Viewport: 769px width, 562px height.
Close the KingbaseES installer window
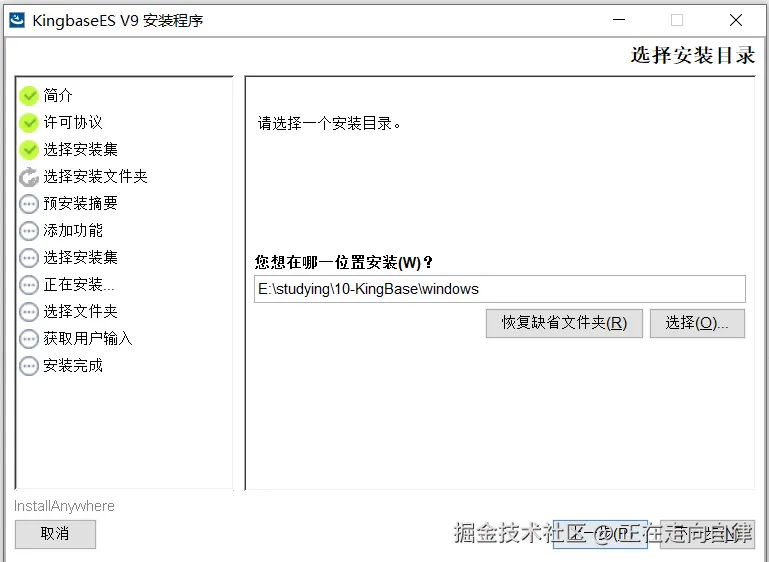[x=736, y=20]
